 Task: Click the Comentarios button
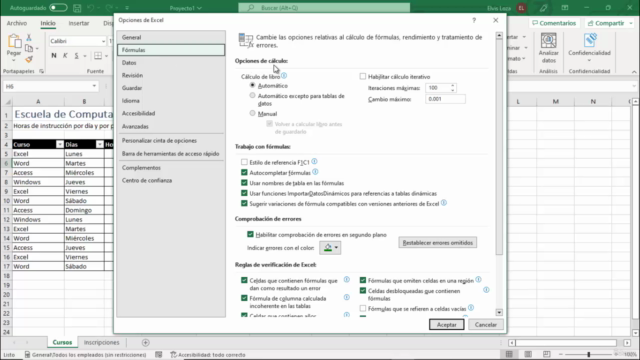[554, 23]
